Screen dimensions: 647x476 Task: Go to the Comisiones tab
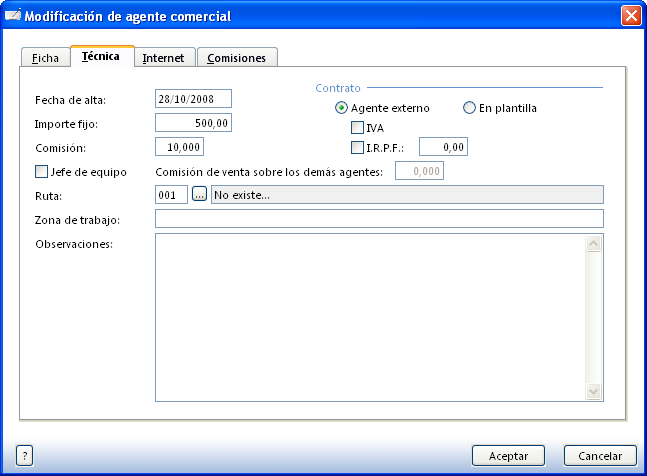(x=236, y=58)
